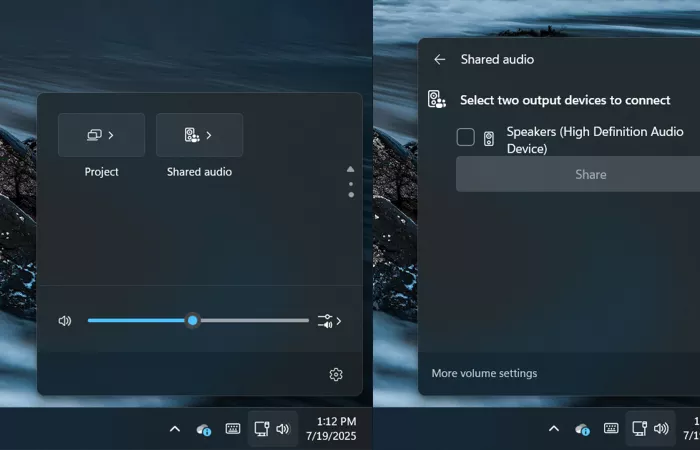Click the speaker device icon next to Speakers

pos(489,139)
